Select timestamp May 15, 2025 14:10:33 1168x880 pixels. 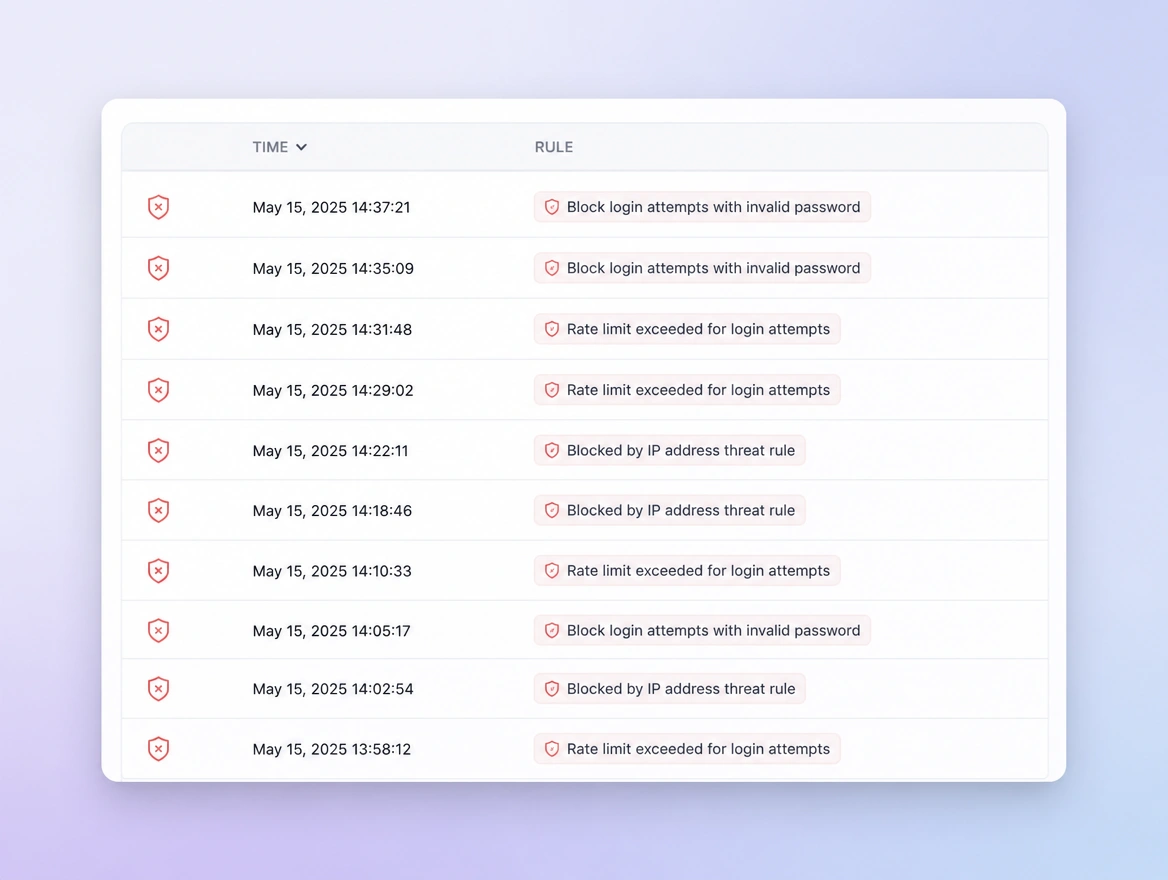(x=332, y=572)
